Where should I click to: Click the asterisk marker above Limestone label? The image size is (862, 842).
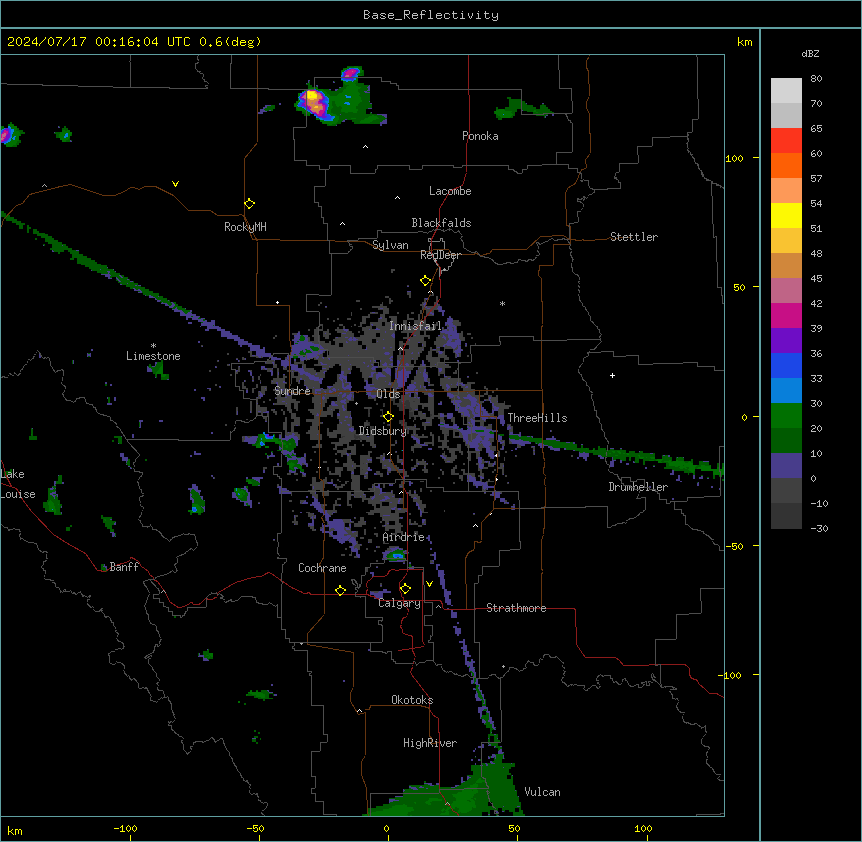(153, 346)
